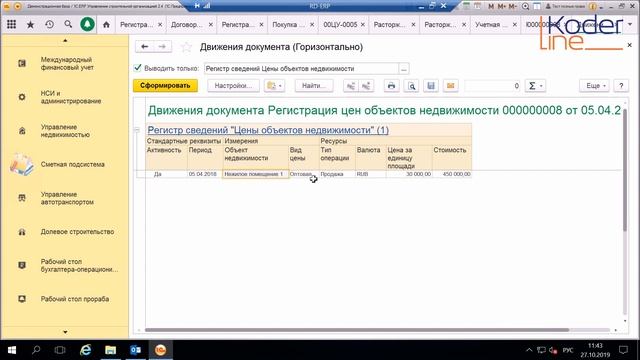Image resolution: width=640 pixels, height=360 pixels.
Task: Switch to the Покупка tab
Action: pyautogui.click(x=288, y=24)
